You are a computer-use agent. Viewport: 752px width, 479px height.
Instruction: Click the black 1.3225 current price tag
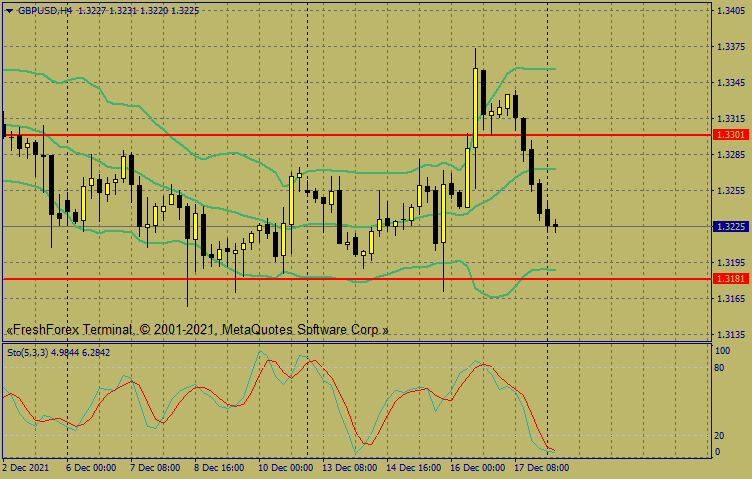tap(730, 227)
